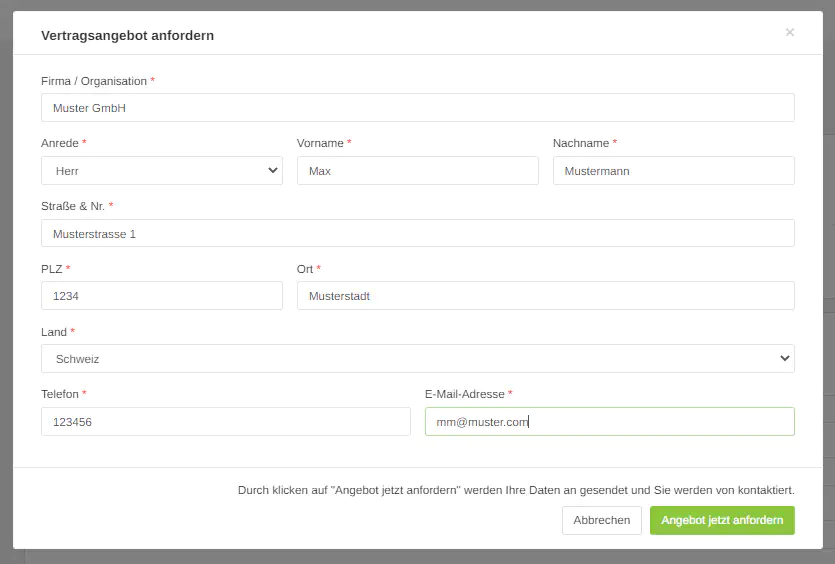Screen dimensions: 835x564
Task: Submit with Angebot jetzt anfordern button
Action: (x=722, y=520)
